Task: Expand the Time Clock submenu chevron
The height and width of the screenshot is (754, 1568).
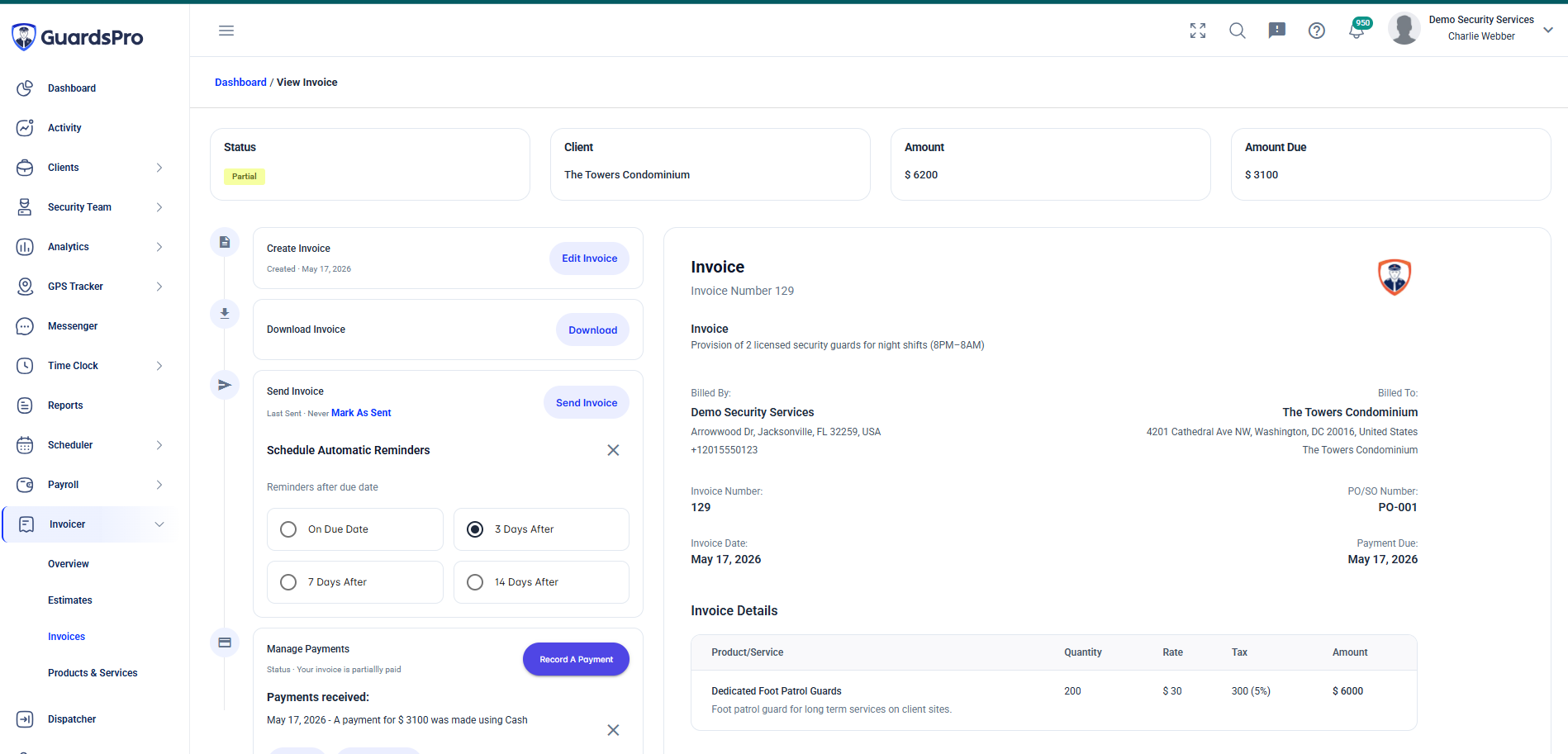Action: coord(159,366)
